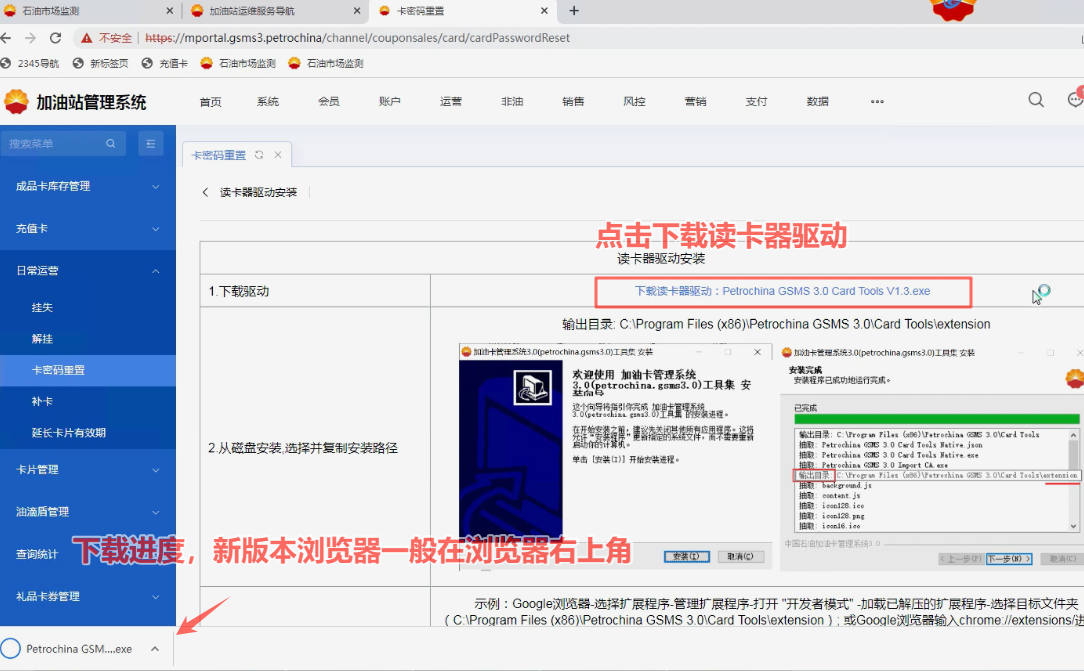Click the 不安全 security warning icon

pyautogui.click(x=88, y=38)
